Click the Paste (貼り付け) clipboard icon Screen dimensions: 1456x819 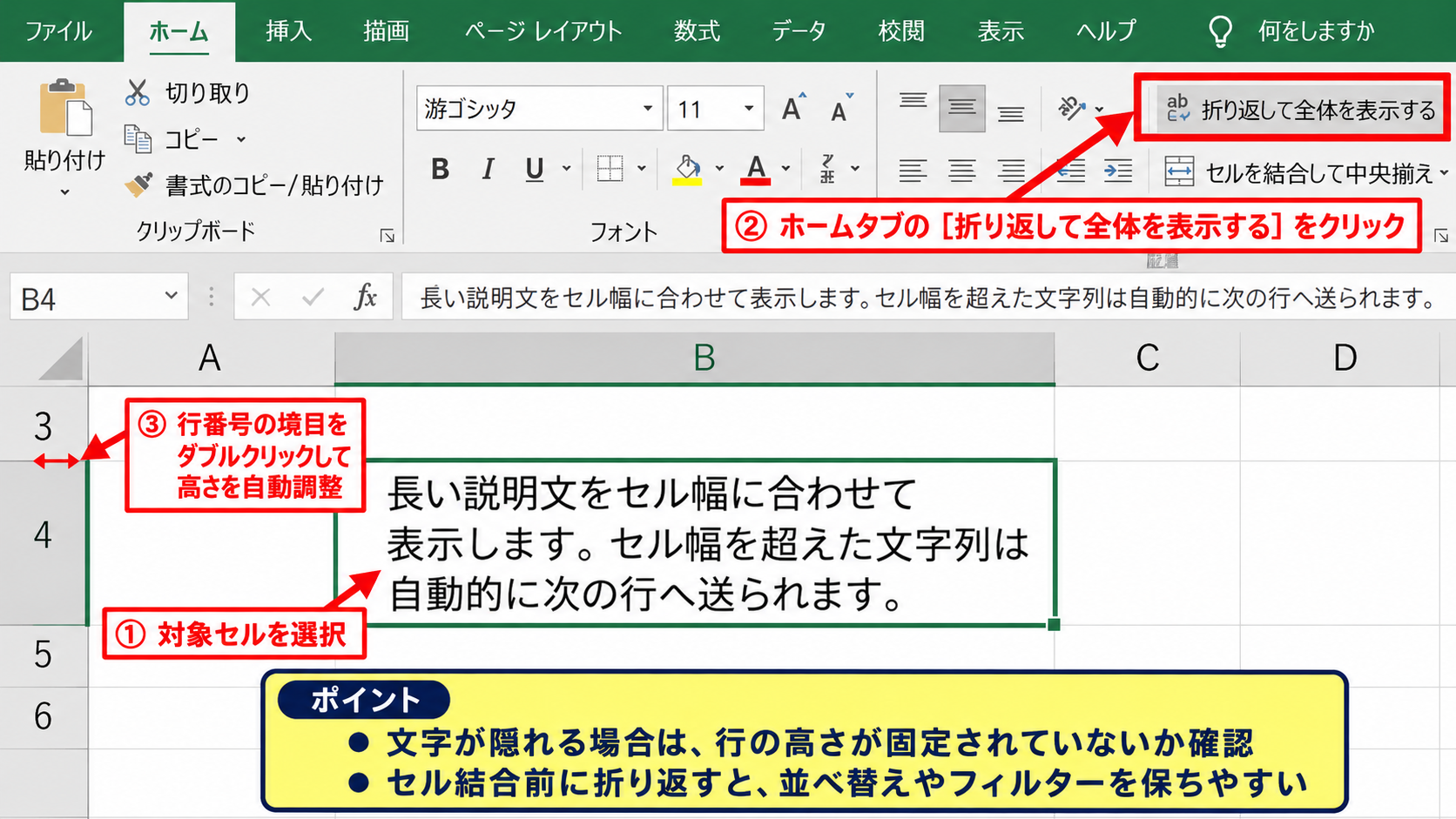[65, 107]
